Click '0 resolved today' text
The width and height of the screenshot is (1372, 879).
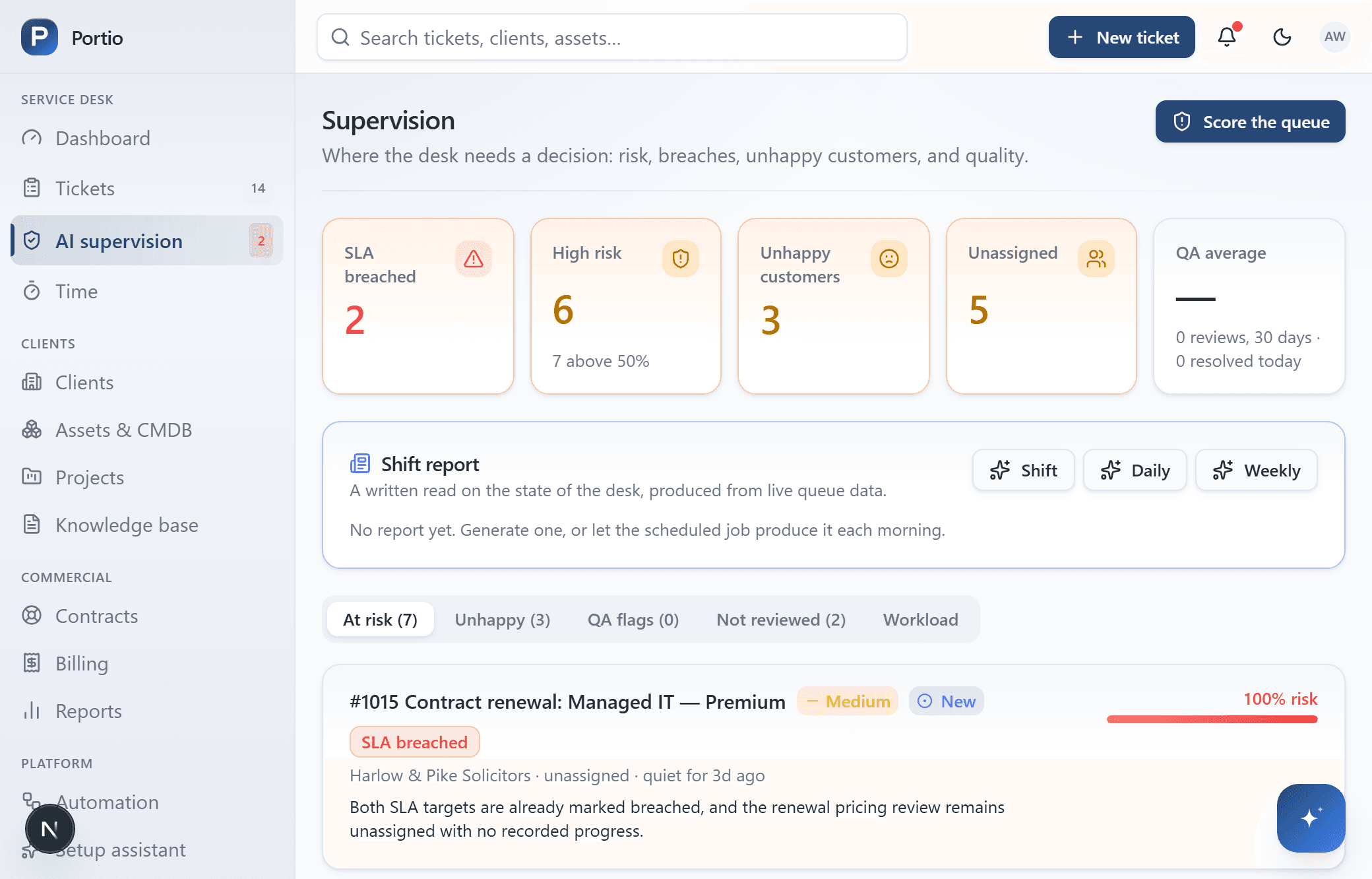click(x=1238, y=361)
